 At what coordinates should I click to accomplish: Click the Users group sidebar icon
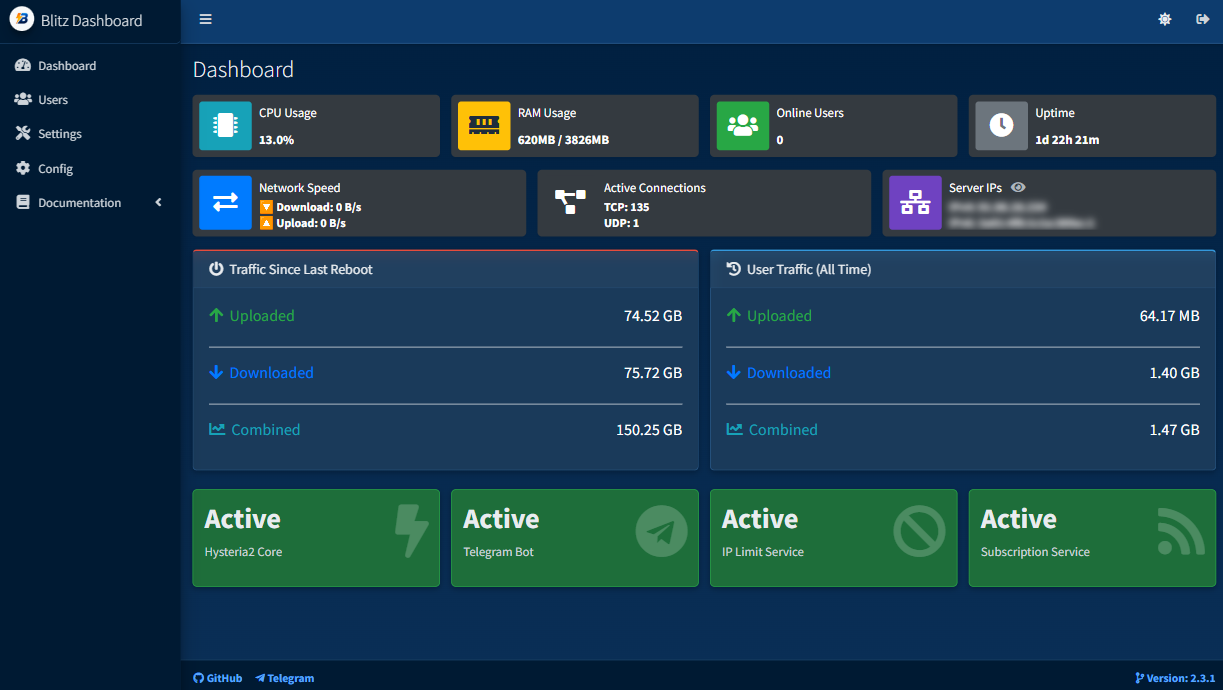coord(23,100)
